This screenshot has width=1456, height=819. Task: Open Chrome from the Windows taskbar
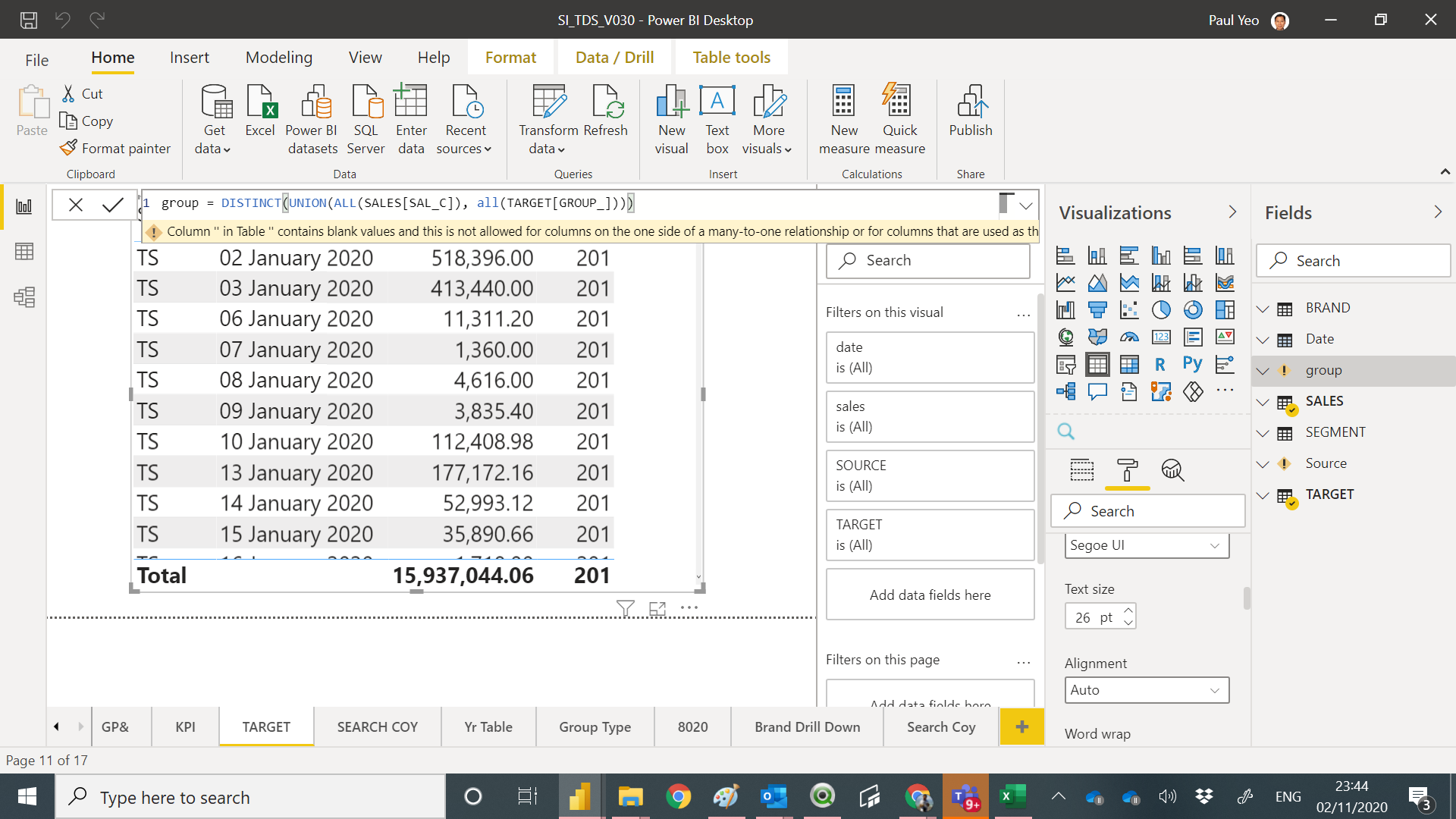point(678,796)
